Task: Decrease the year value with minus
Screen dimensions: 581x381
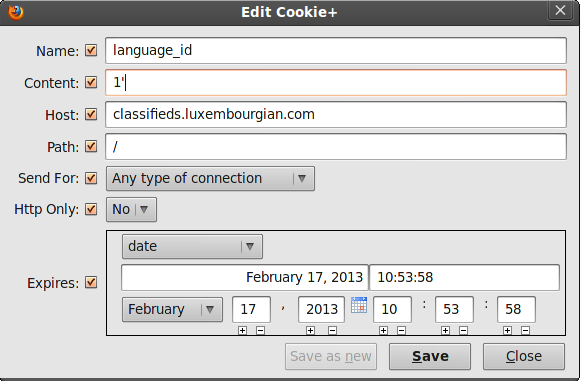Action: [x=332, y=330]
